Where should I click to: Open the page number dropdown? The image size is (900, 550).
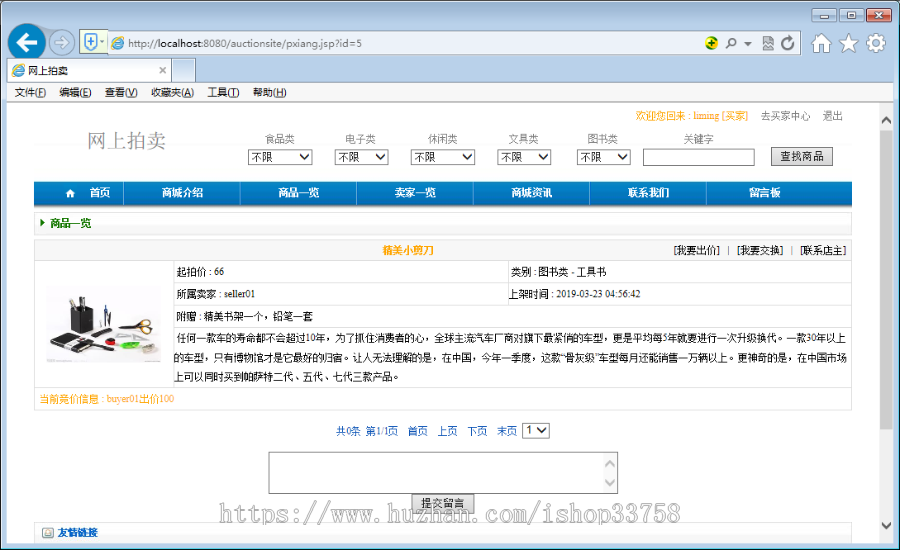point(536,431)
